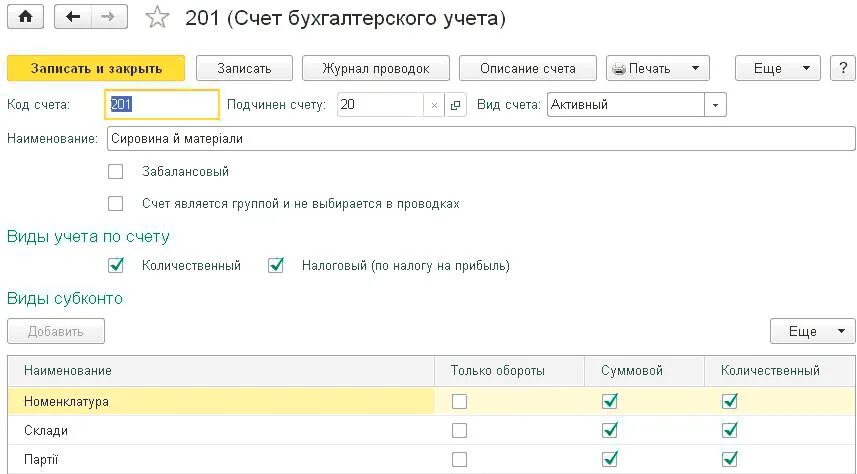Screen dimensions: 857x474
Task: Clear the parent account field with X
Action: [x=434, y=105]
